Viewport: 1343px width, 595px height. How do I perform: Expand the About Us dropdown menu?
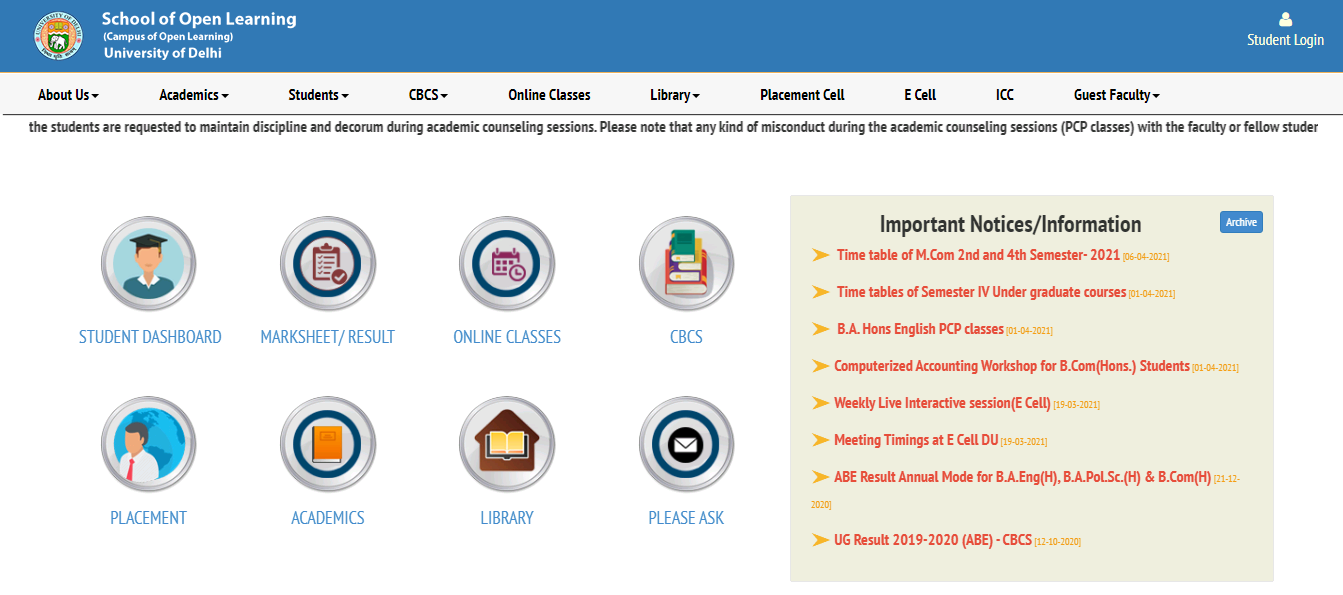(68, 95)
